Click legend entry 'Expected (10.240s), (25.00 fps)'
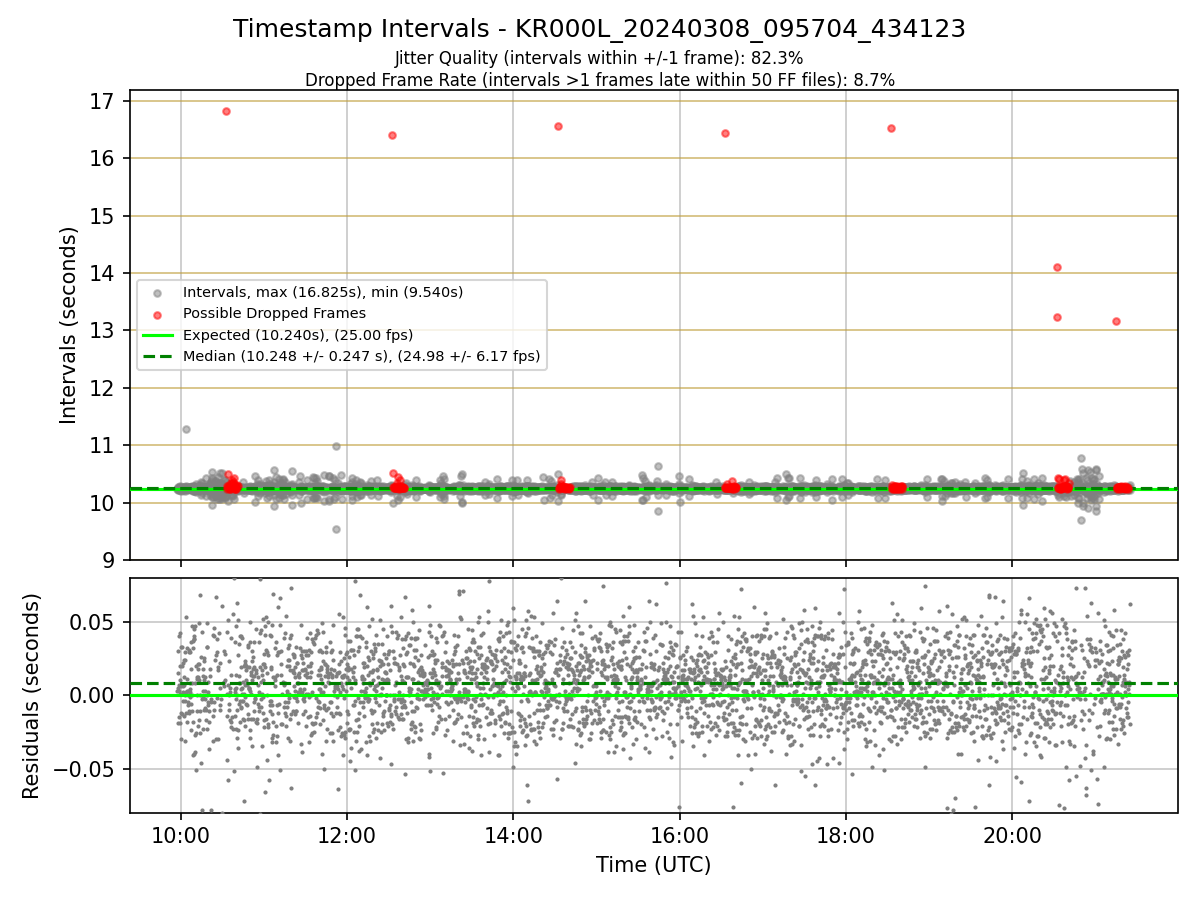1200x900 pixels. point(297,334)
